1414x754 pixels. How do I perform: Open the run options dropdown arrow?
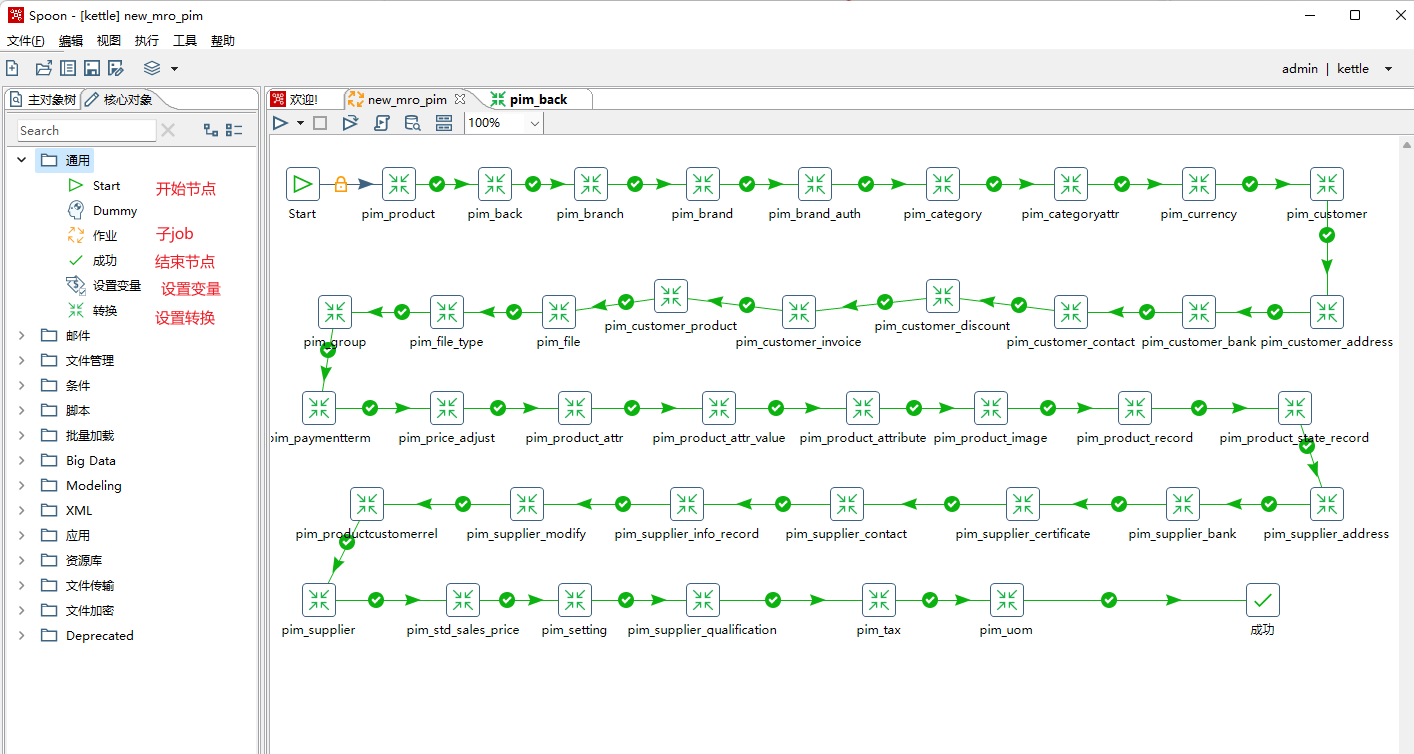coord(300,123)
